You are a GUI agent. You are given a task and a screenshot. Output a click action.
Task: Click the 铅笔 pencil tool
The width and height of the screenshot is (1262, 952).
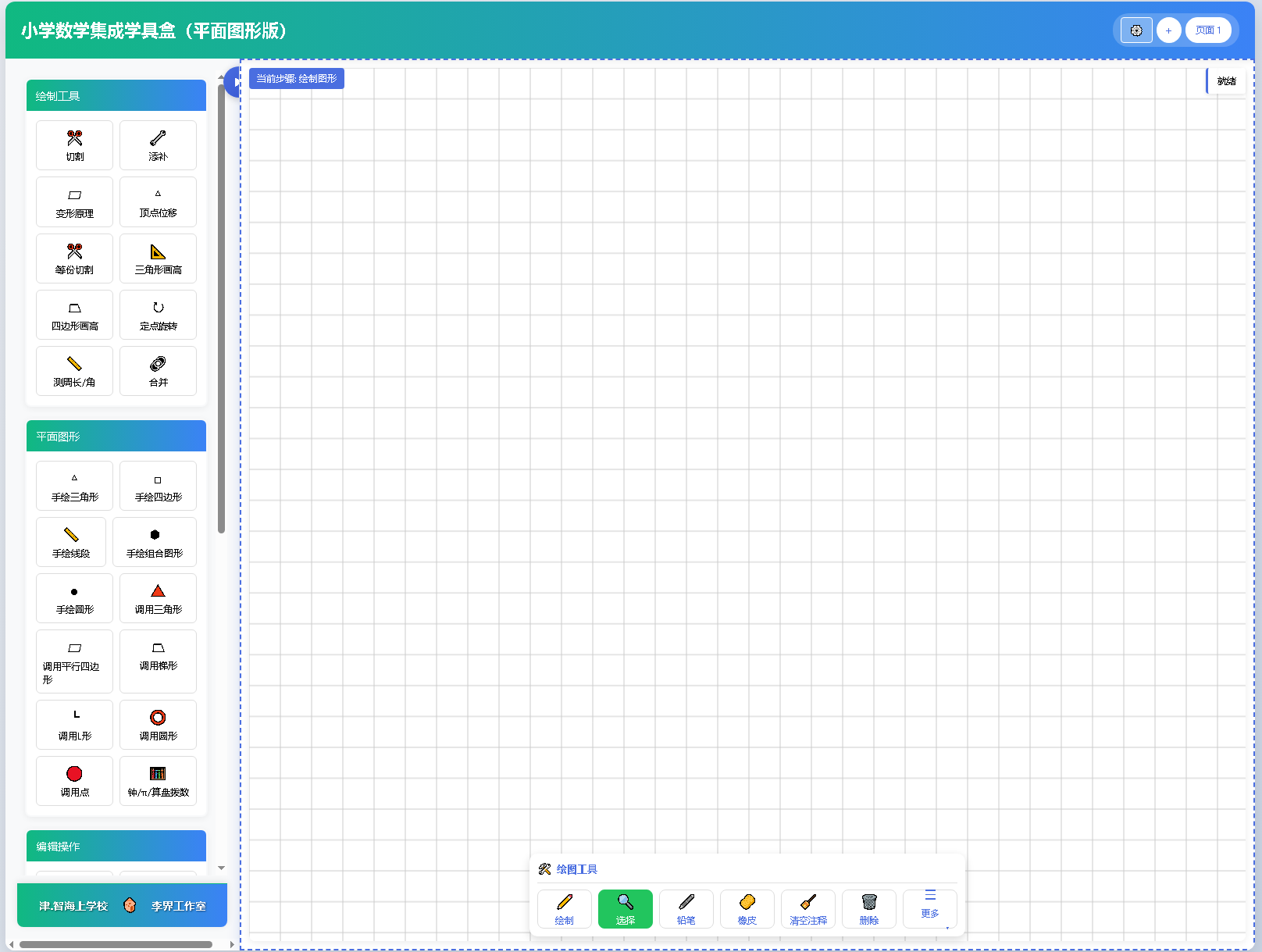[x=686, y=909]
